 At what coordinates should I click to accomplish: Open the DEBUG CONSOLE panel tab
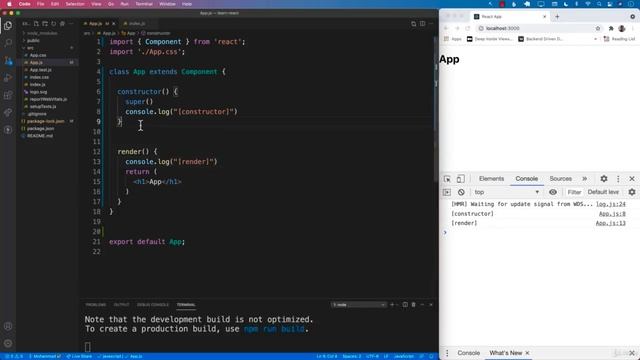pyautogui.click(x=153, y=305)
